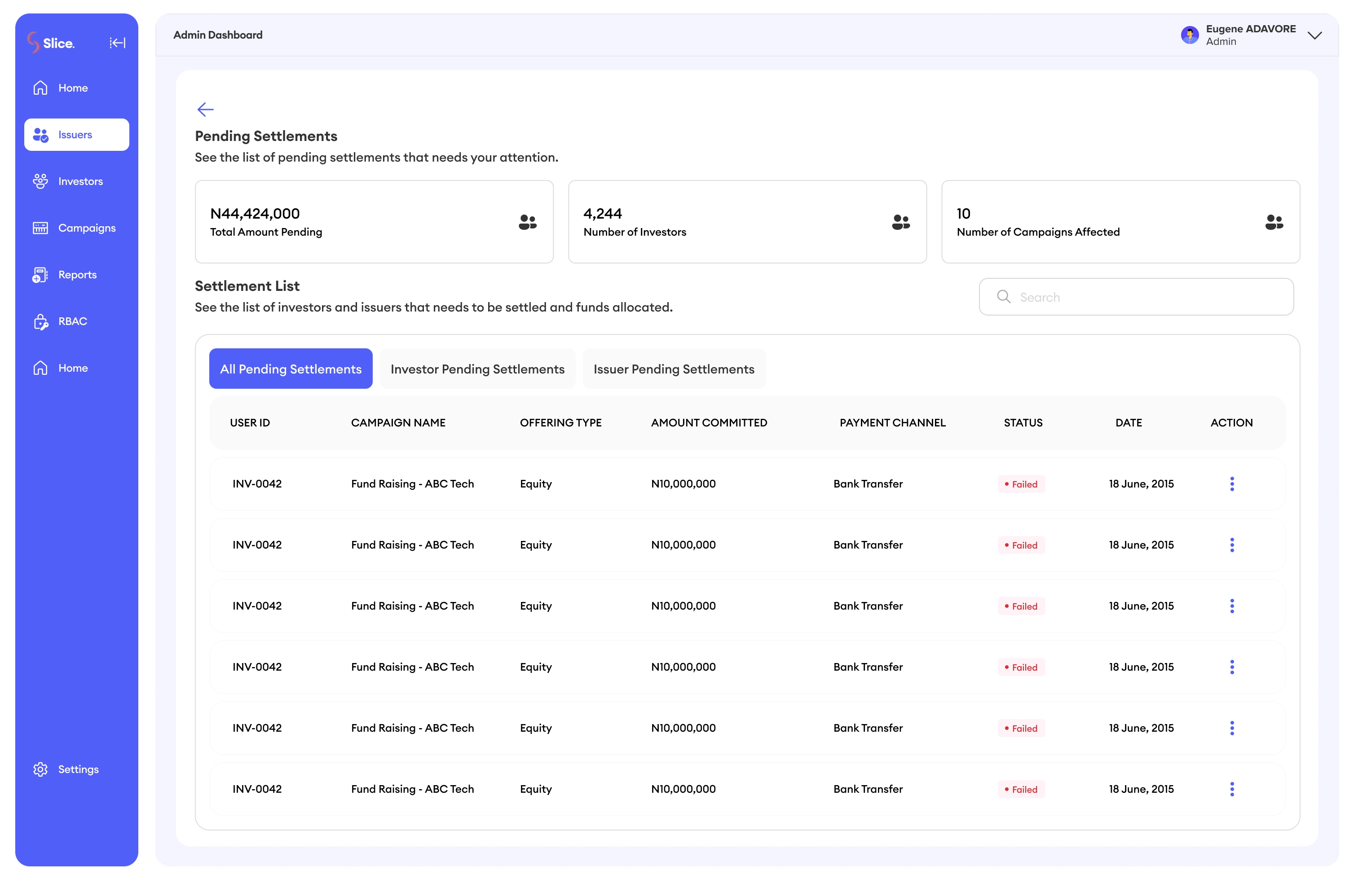Screen dimensions: 1358x896
Task: Open the Reports sidebar item
Action: (77, 275)
